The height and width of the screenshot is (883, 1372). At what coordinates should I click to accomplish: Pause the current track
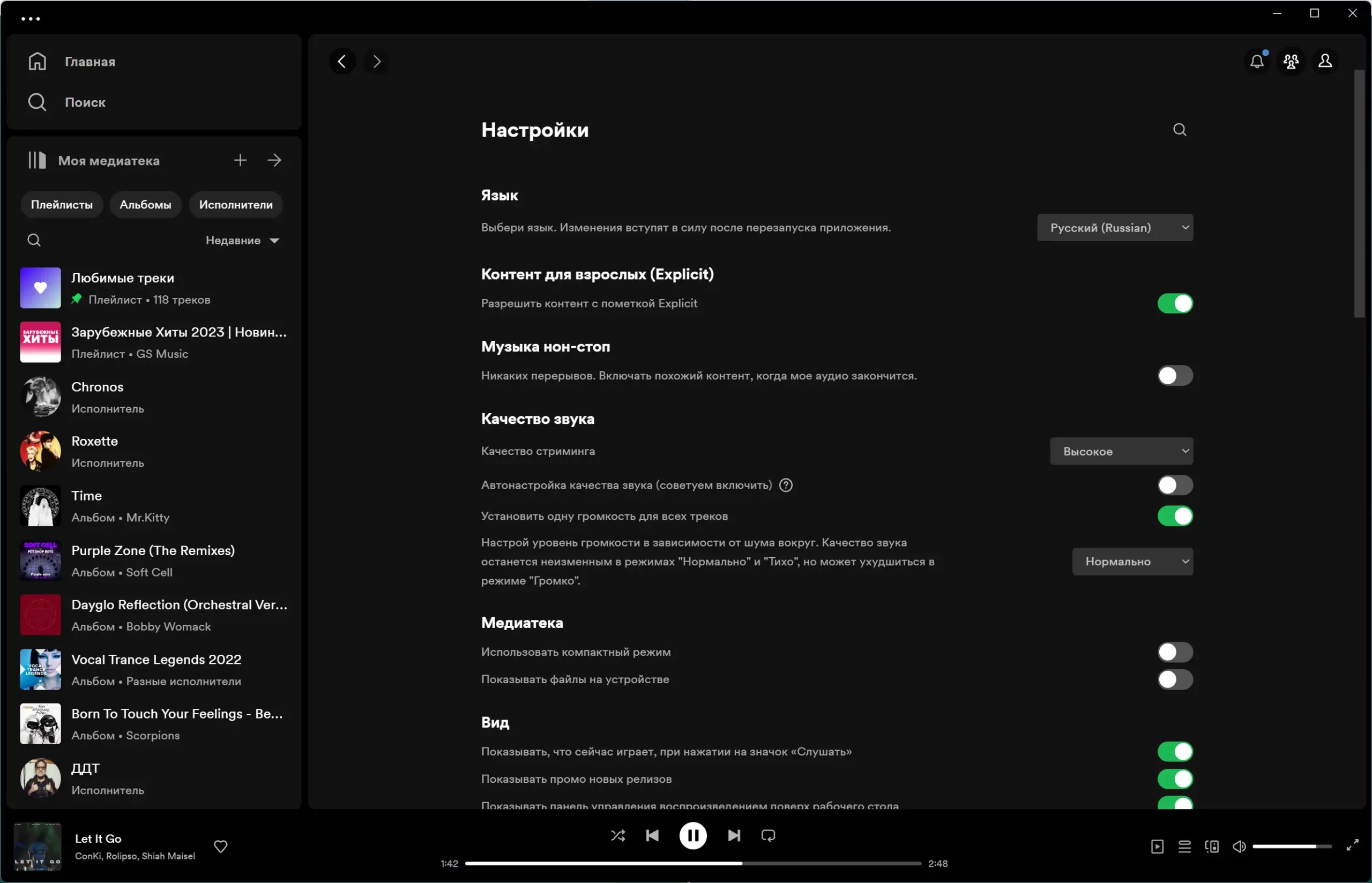[x=692, y=835]
